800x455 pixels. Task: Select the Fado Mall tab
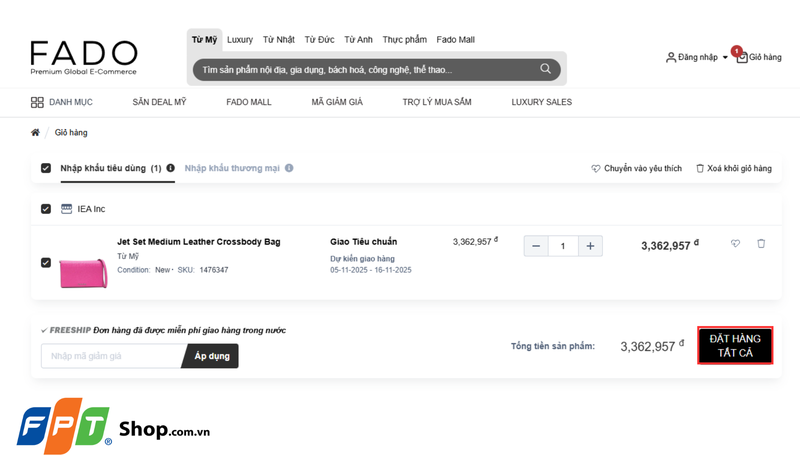456,40
